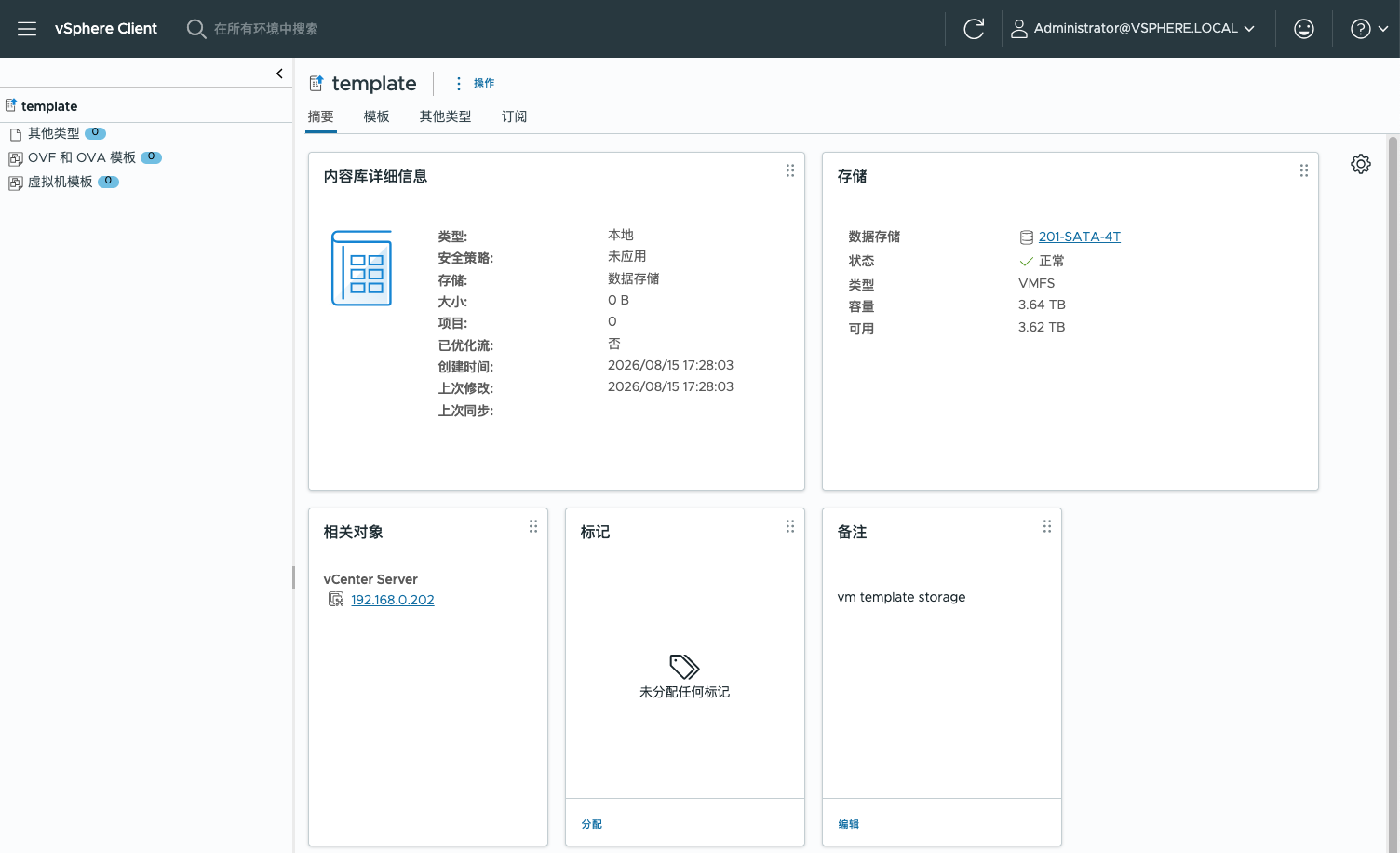Screen dimensions: 1400x853
Task: Click the drag handle of the 备注 card
Action: point(1047,526)
